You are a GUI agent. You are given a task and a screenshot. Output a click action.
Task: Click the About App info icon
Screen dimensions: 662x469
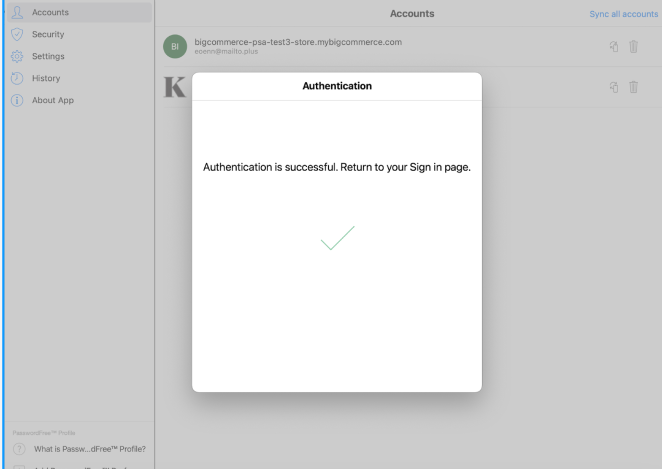[x=16, y=100]
